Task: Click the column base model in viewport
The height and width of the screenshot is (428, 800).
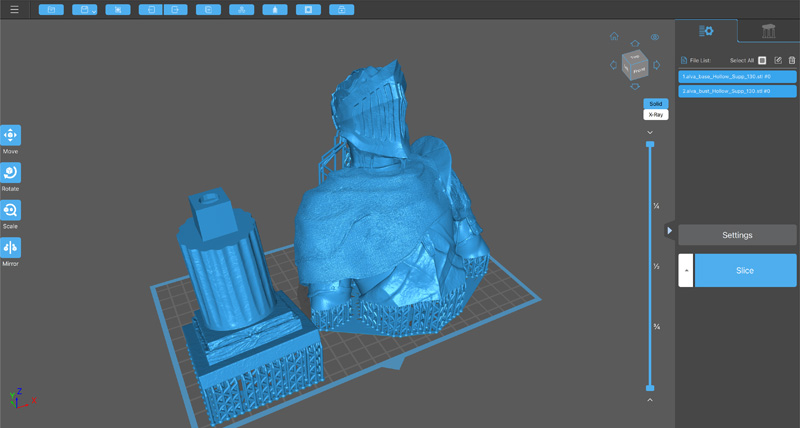Action: pos(230,286)
